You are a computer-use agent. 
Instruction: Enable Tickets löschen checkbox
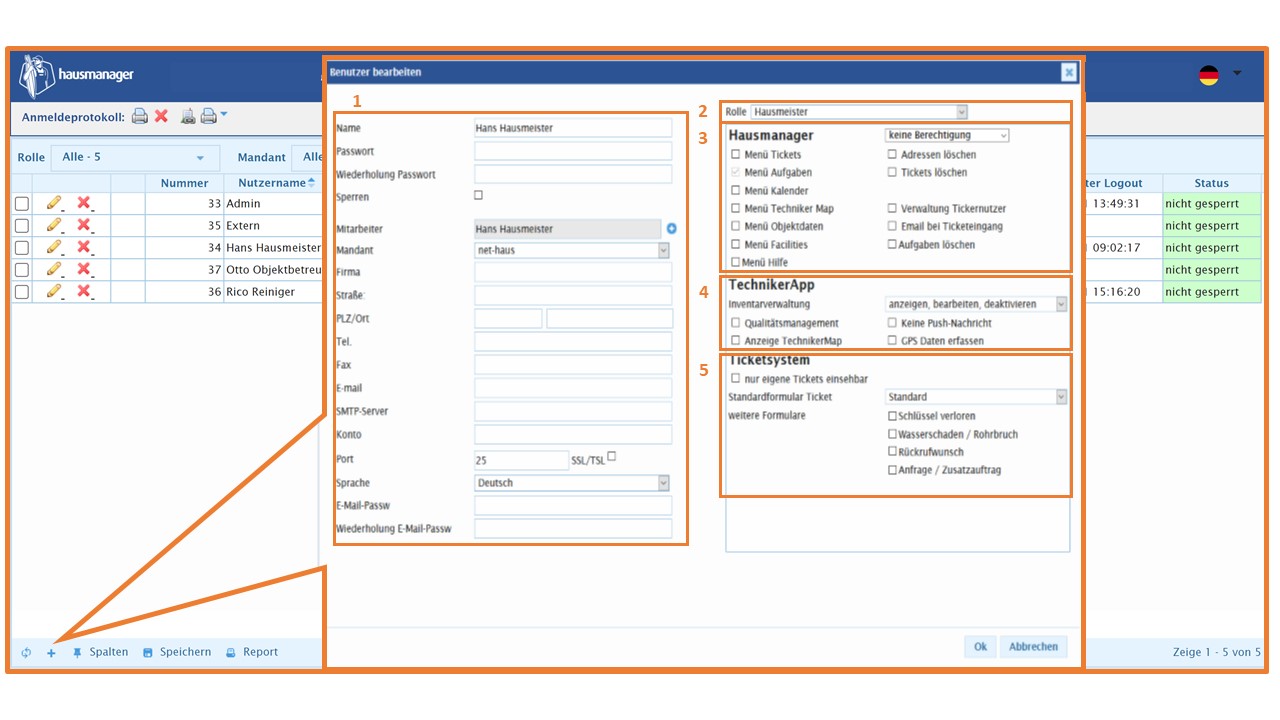pyautogui.click(x=893, y=173)
